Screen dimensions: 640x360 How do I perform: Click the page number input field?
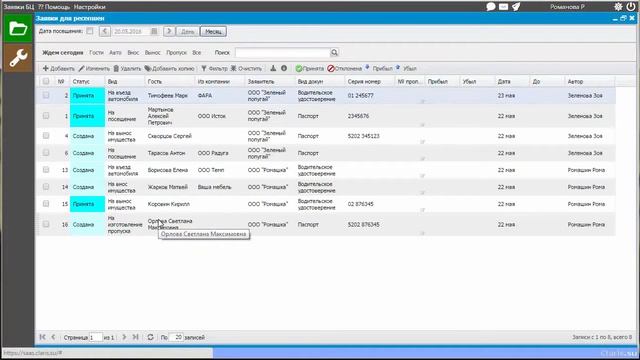[x=96, y=337]
